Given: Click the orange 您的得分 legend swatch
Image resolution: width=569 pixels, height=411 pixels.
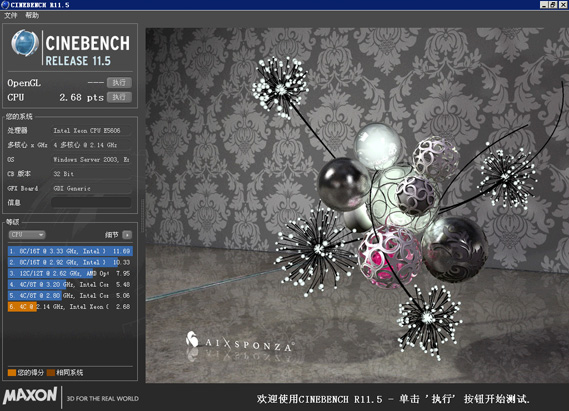Looking at the screenshot, I should [12, 373].
